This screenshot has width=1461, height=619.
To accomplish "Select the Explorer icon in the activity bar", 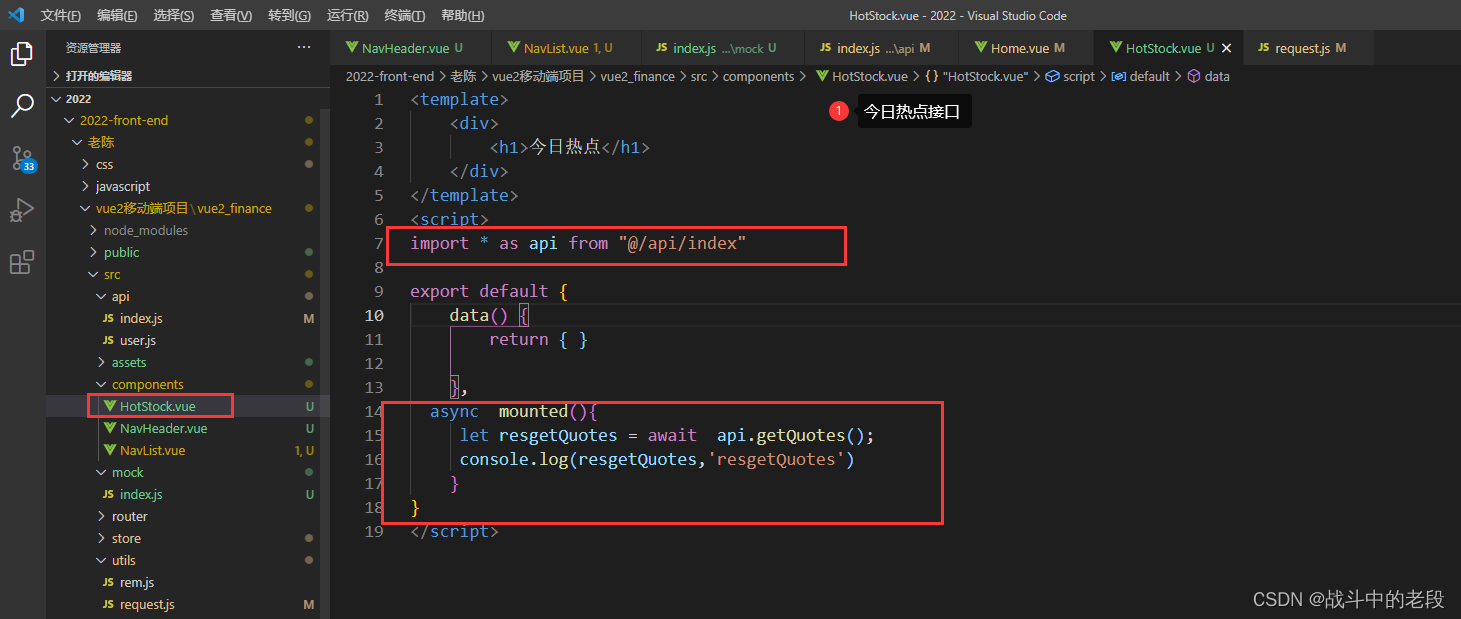I will pos(22,55).
